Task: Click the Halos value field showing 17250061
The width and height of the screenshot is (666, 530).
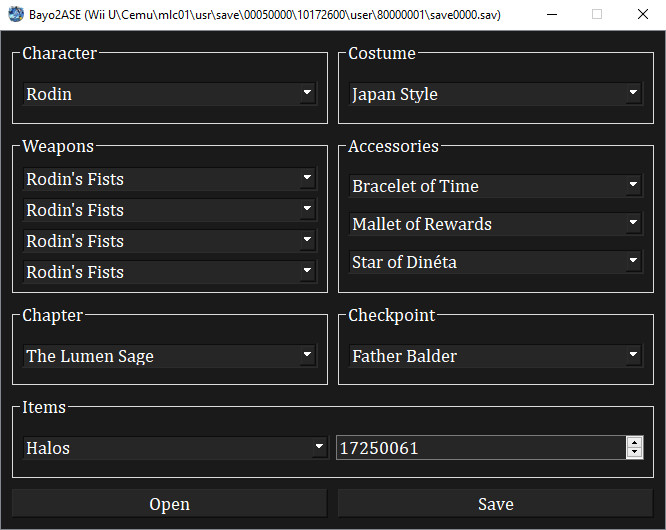Action: pyautogui.click(x=480, y=448)
